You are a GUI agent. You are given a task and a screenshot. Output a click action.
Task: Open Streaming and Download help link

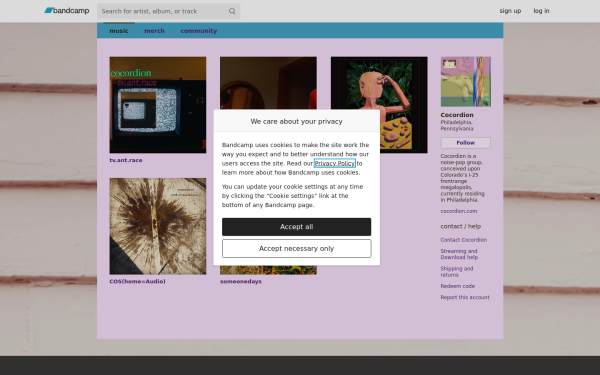click(459, 254)
